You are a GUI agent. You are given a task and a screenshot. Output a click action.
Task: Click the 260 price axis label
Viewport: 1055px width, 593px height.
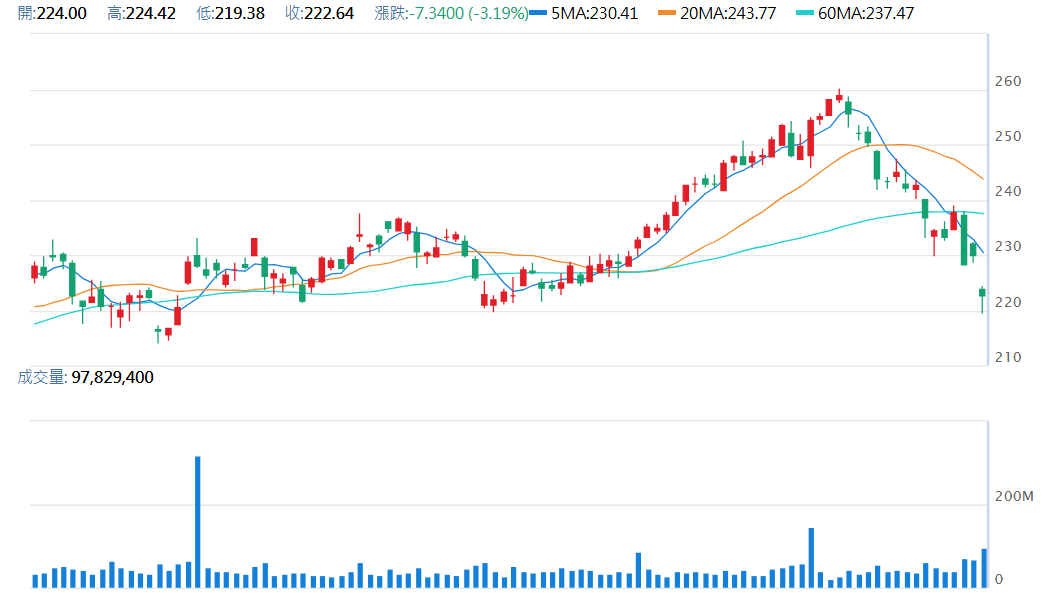[1009, 82]
